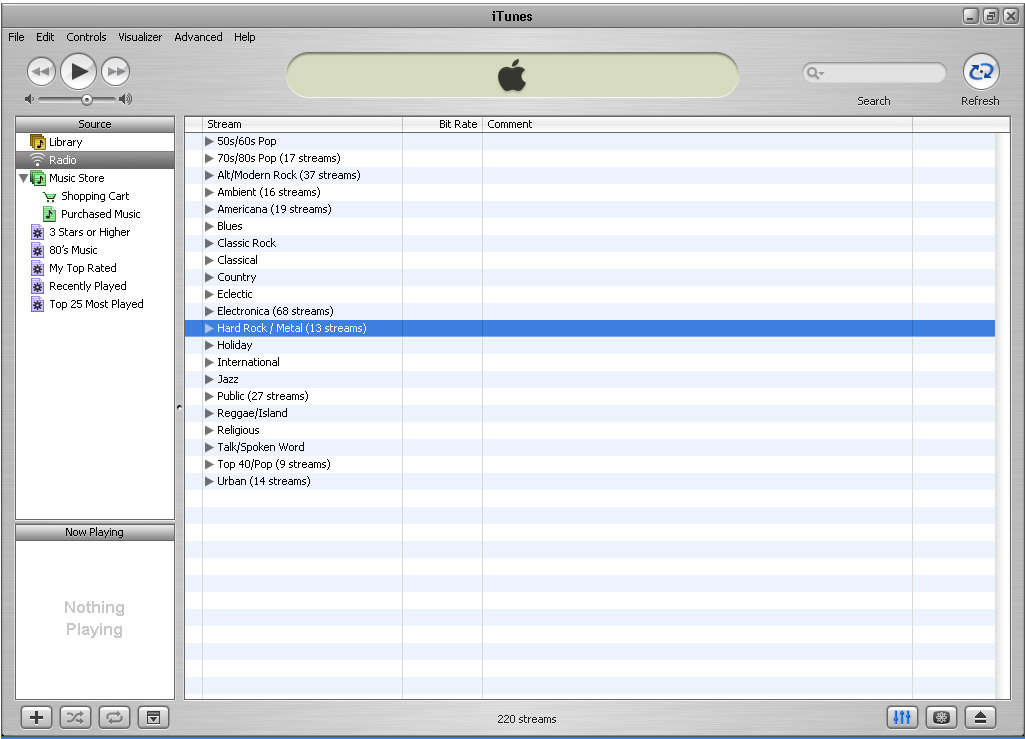Click the Fast-forward next-track button

tap(116, 71)
